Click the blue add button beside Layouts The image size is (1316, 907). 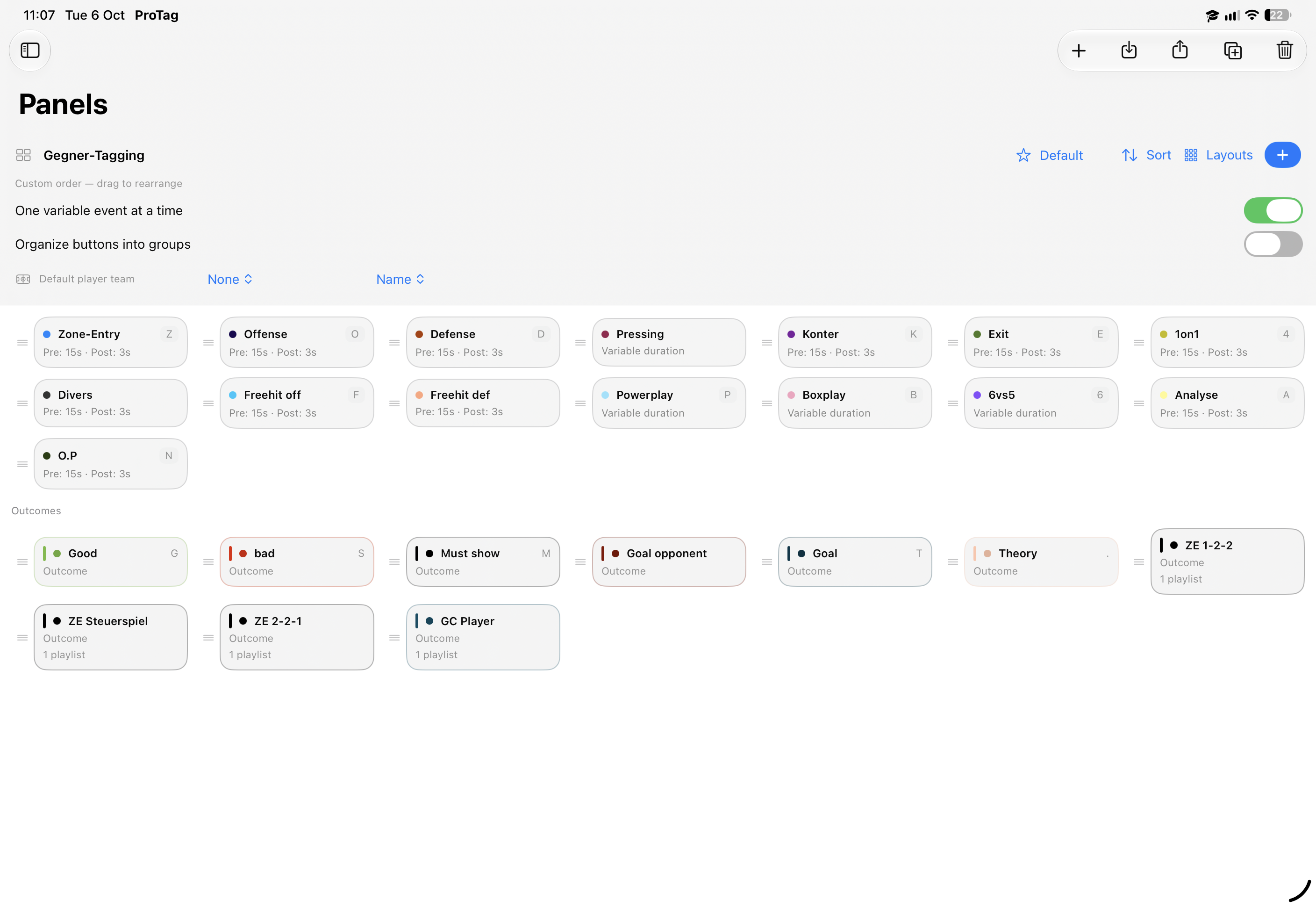click(x=1282, y=155)
